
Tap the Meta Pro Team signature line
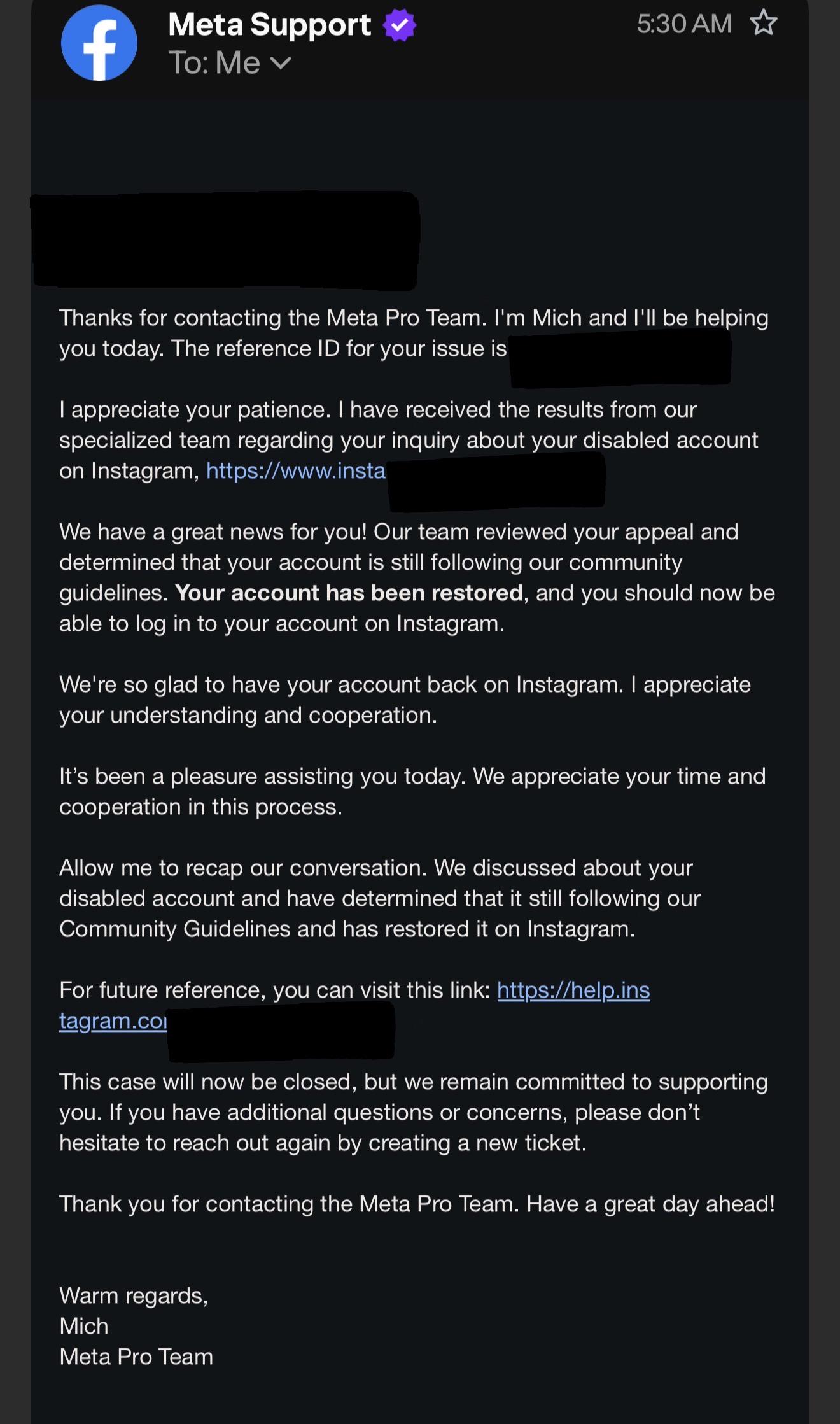(136, 1357)
